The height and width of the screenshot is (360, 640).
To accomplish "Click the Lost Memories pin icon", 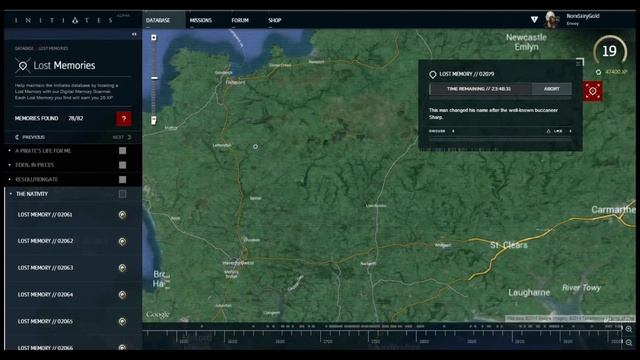I will pos(23,65).
